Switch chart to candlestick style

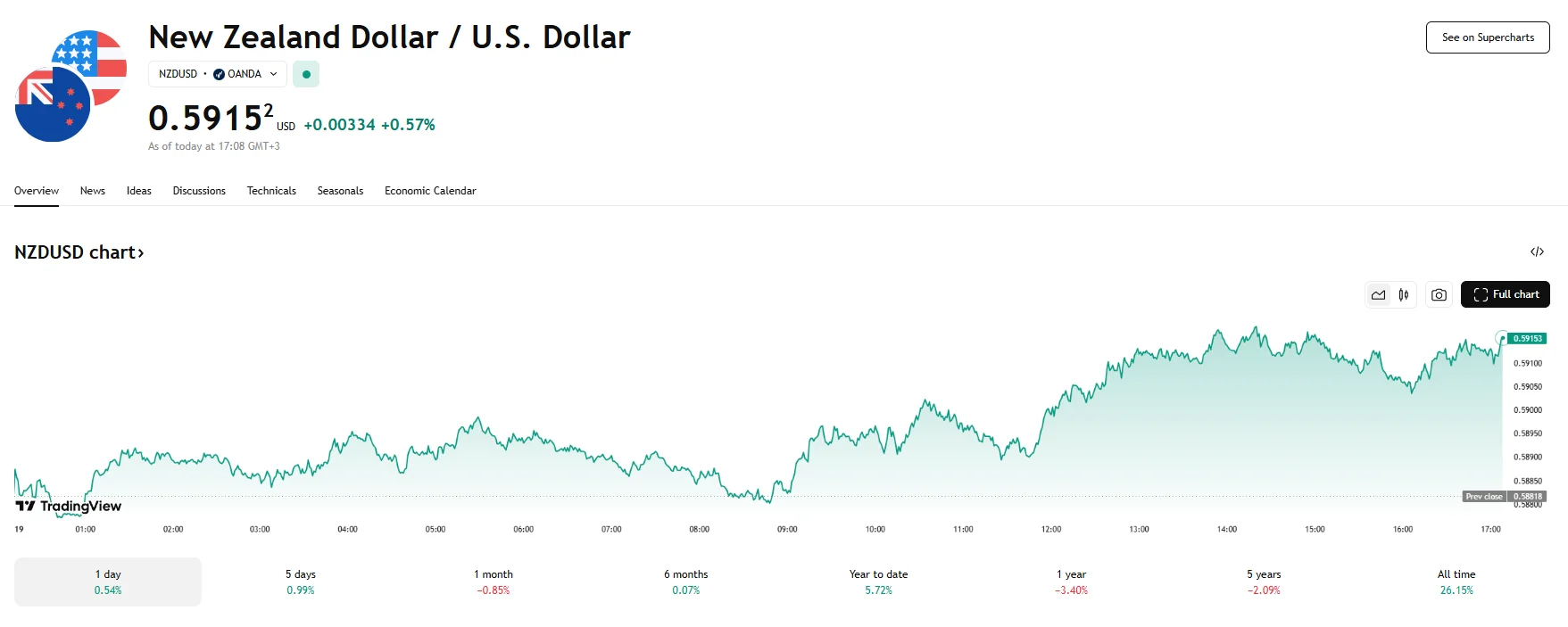point(1404,294)
